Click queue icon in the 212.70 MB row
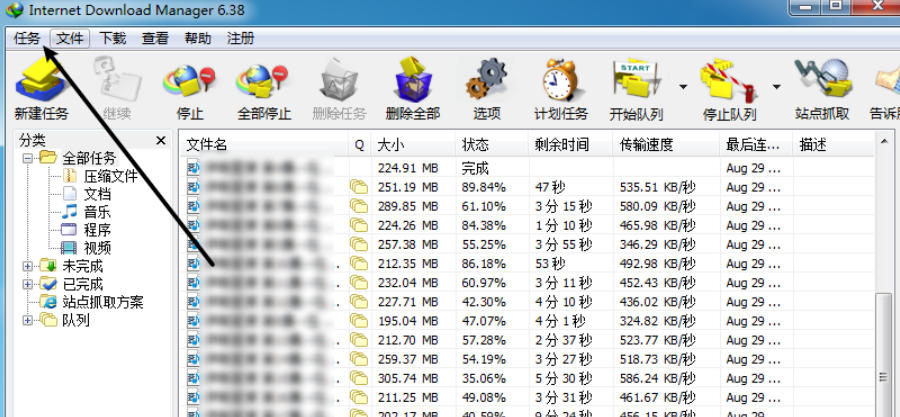Image resolution: width=900 pixels, height=417 pixels. 359,340
